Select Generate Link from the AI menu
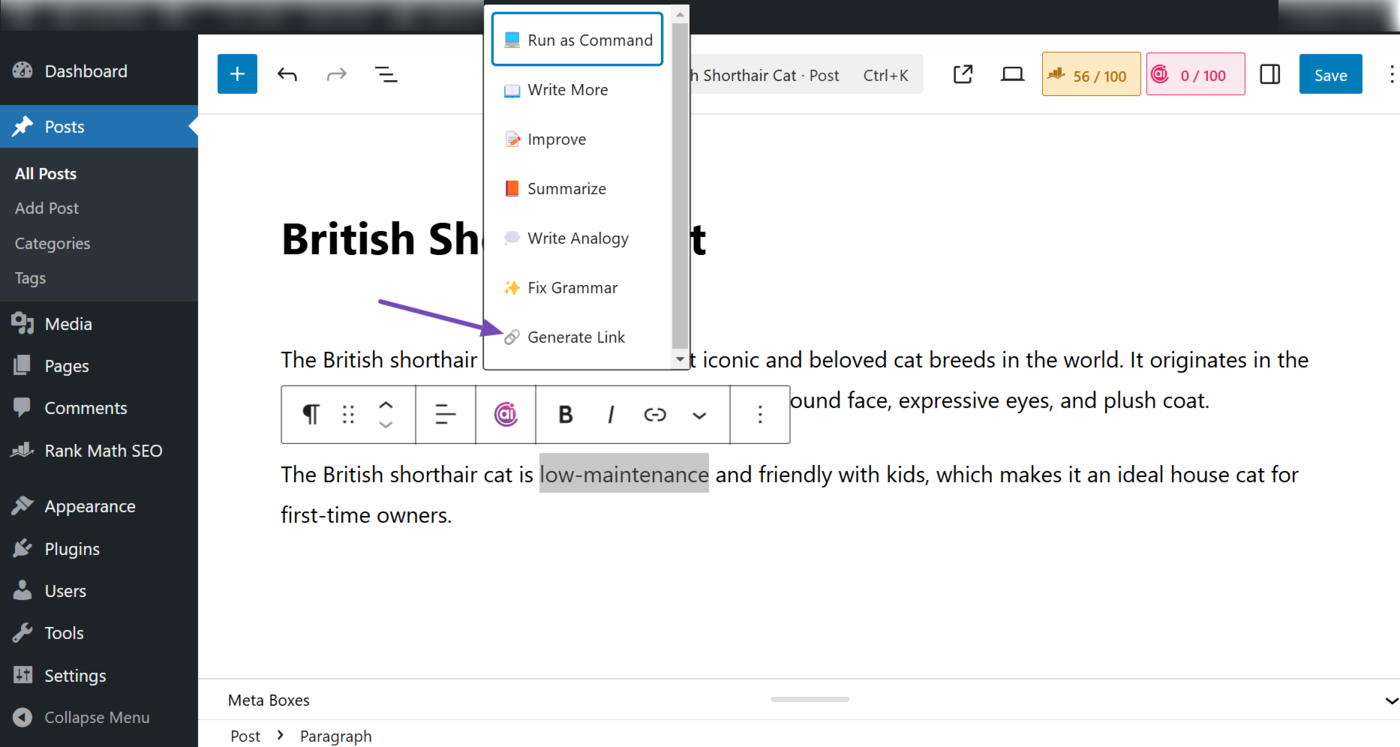The width and height of the screenshot is (1400, 747). coord(576,337)
